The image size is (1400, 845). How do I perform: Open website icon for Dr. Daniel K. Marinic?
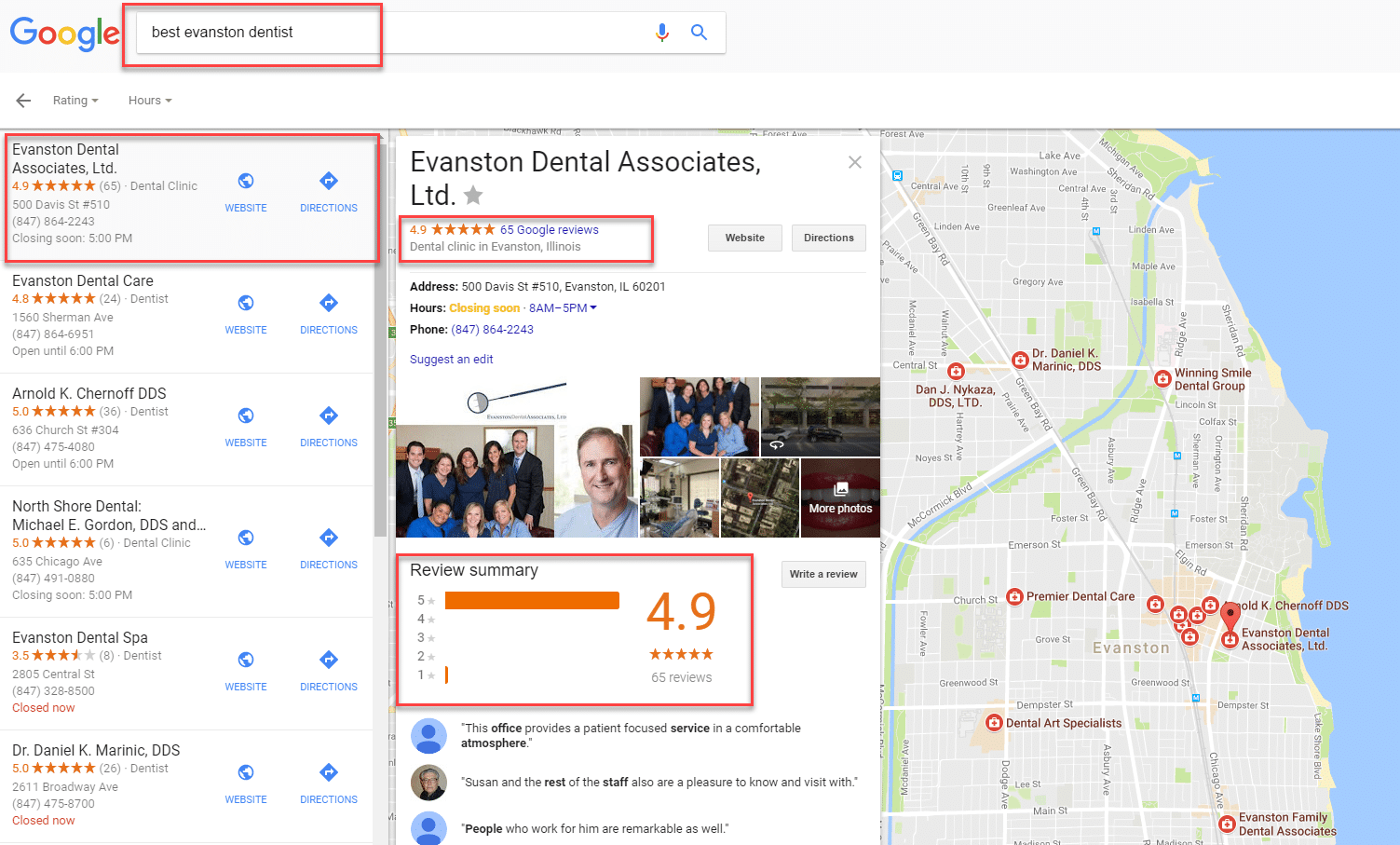click(x=246, y=772)
